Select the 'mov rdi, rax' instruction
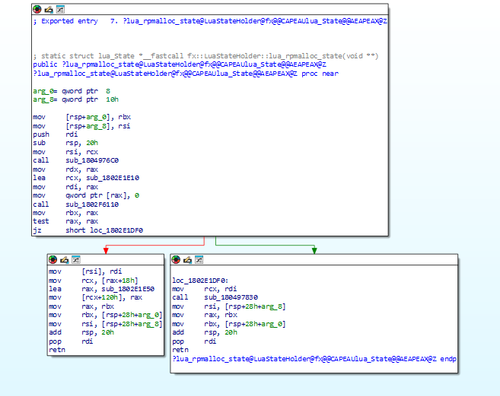 [65, 187]
